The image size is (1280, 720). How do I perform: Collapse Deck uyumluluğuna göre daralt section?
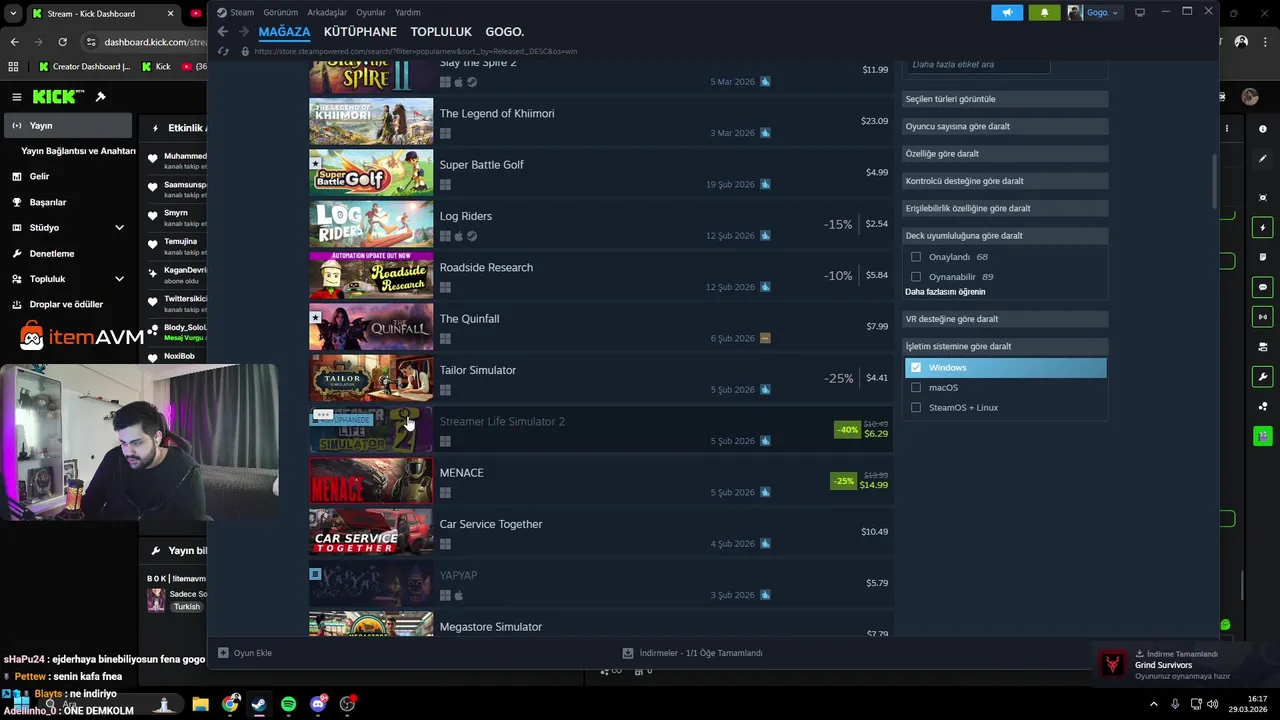click(1005, 235)
